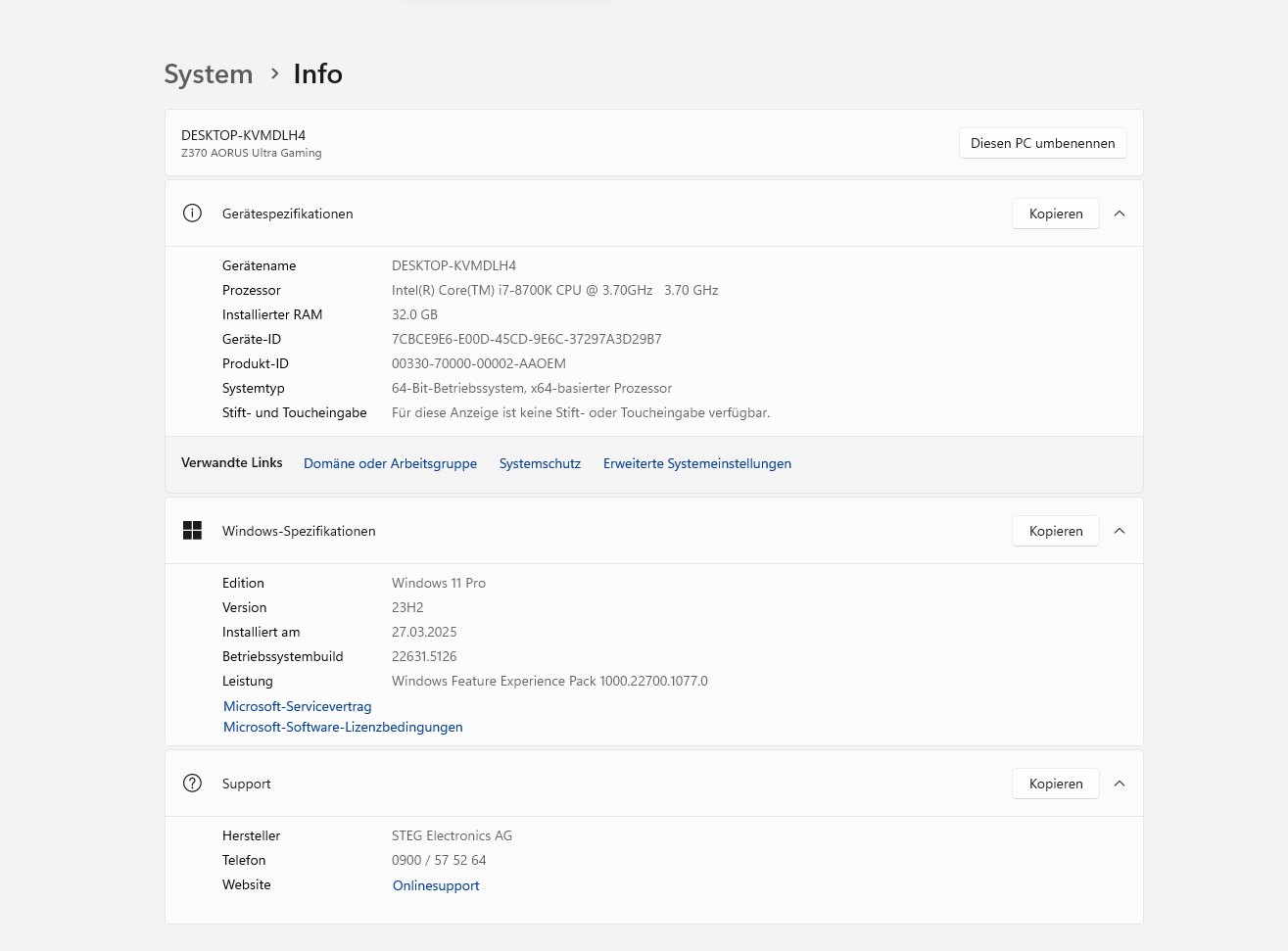This screenshot has height=951, width=1288.
Task: Click the Gerätespezifikationen section title
Action: click(x=287, y=214)
